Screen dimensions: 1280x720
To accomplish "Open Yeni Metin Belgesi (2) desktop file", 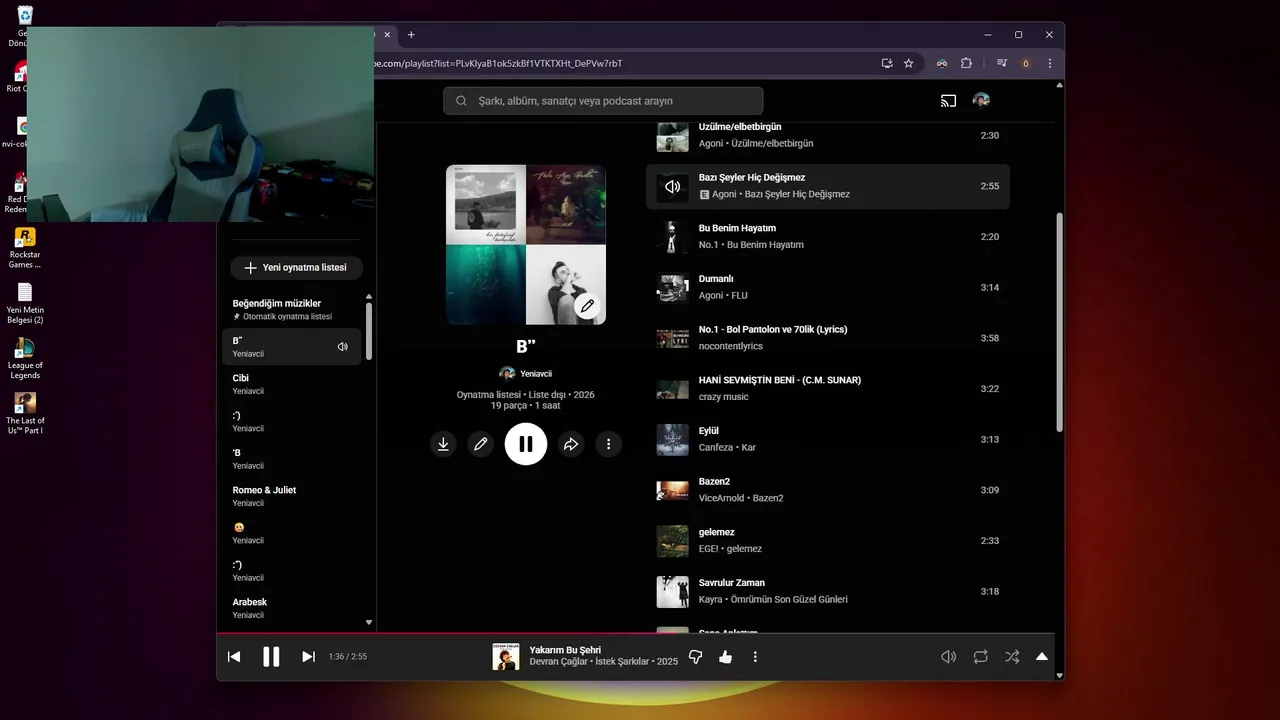I will coord(25,303).
